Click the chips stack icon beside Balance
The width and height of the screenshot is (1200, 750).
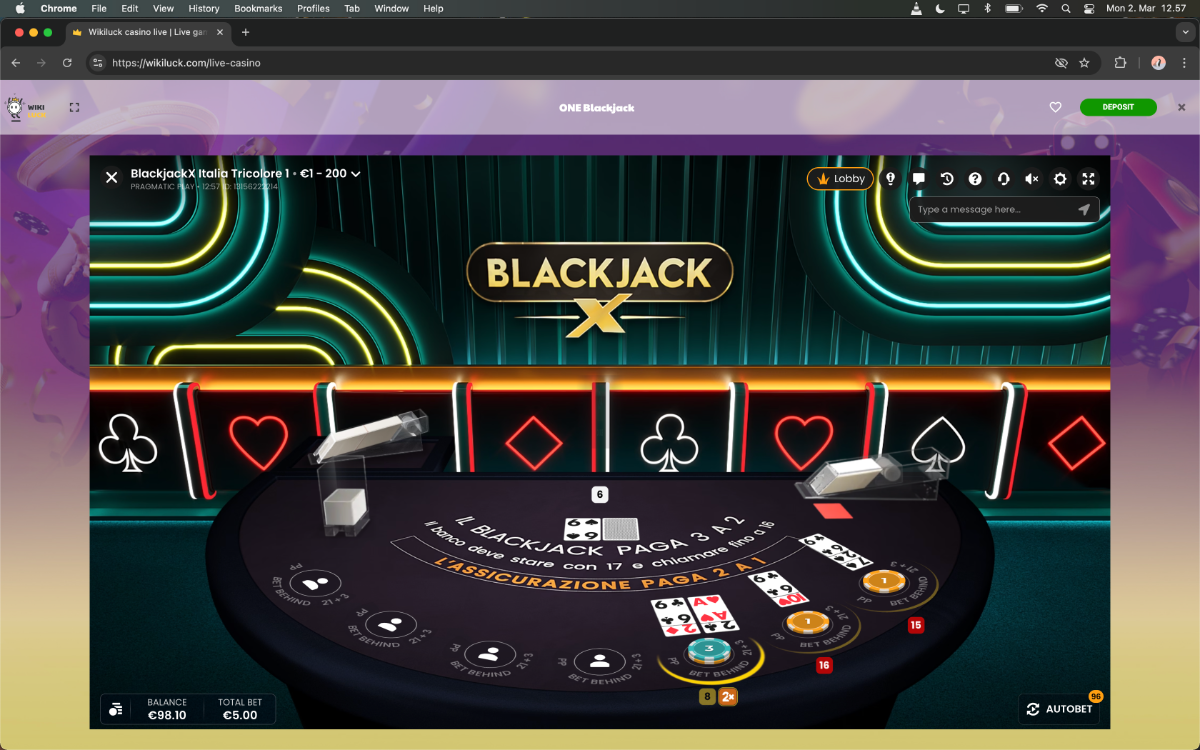coord(116,709)
